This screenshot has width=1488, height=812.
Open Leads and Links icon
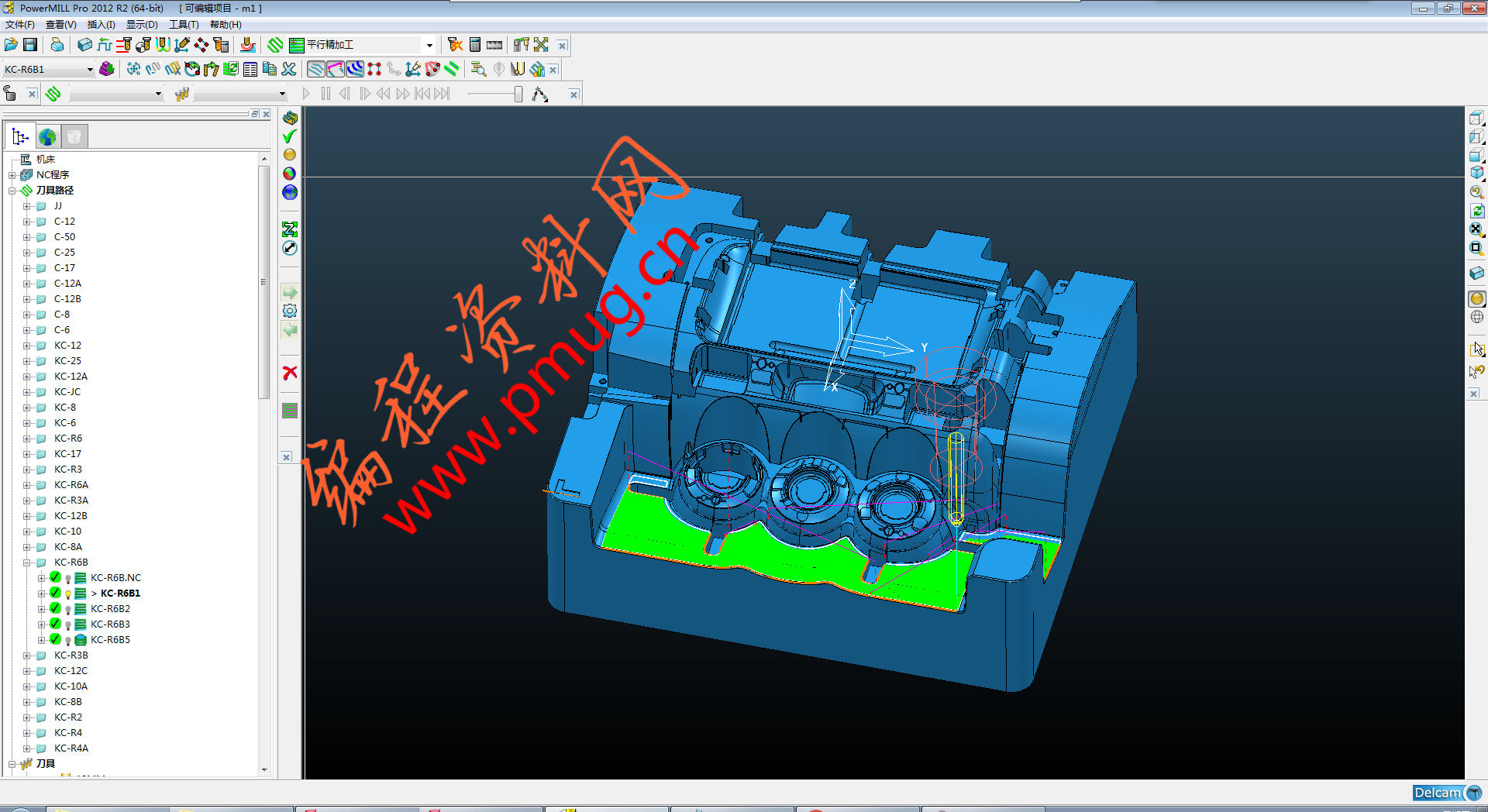click(163, 45)
